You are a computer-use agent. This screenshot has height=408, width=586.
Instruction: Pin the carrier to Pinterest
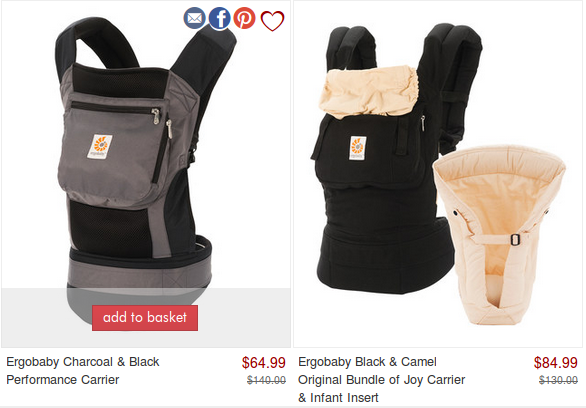click(244, 18)
